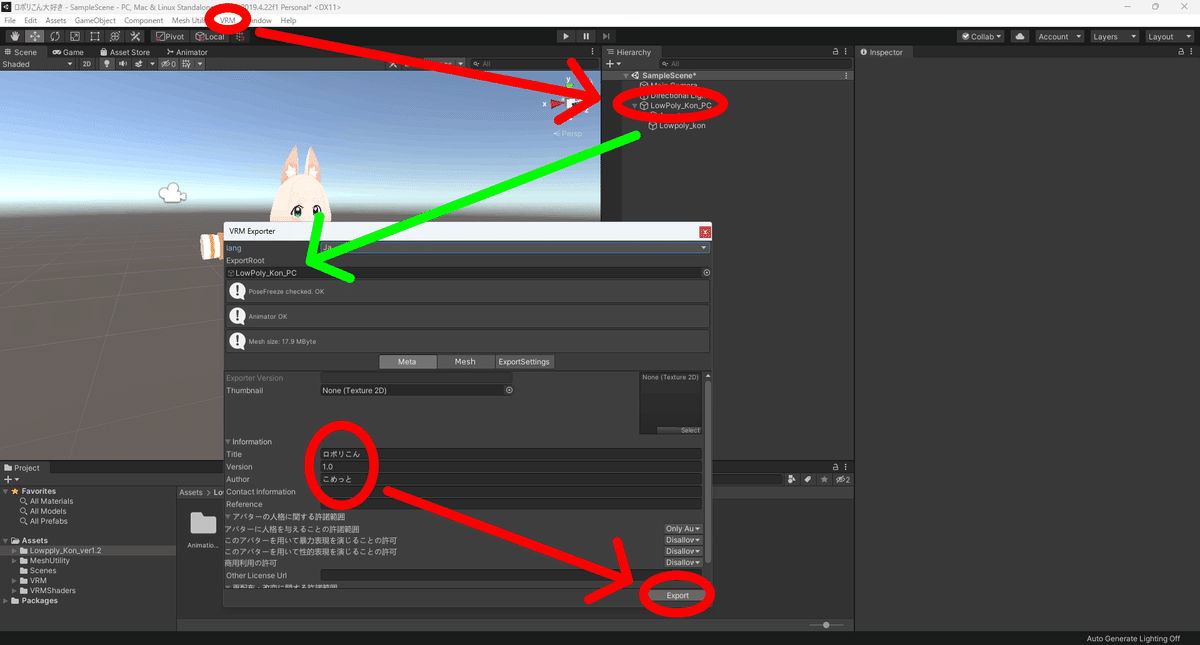
Task: Open the Component menu
Action: coord(143,20)
